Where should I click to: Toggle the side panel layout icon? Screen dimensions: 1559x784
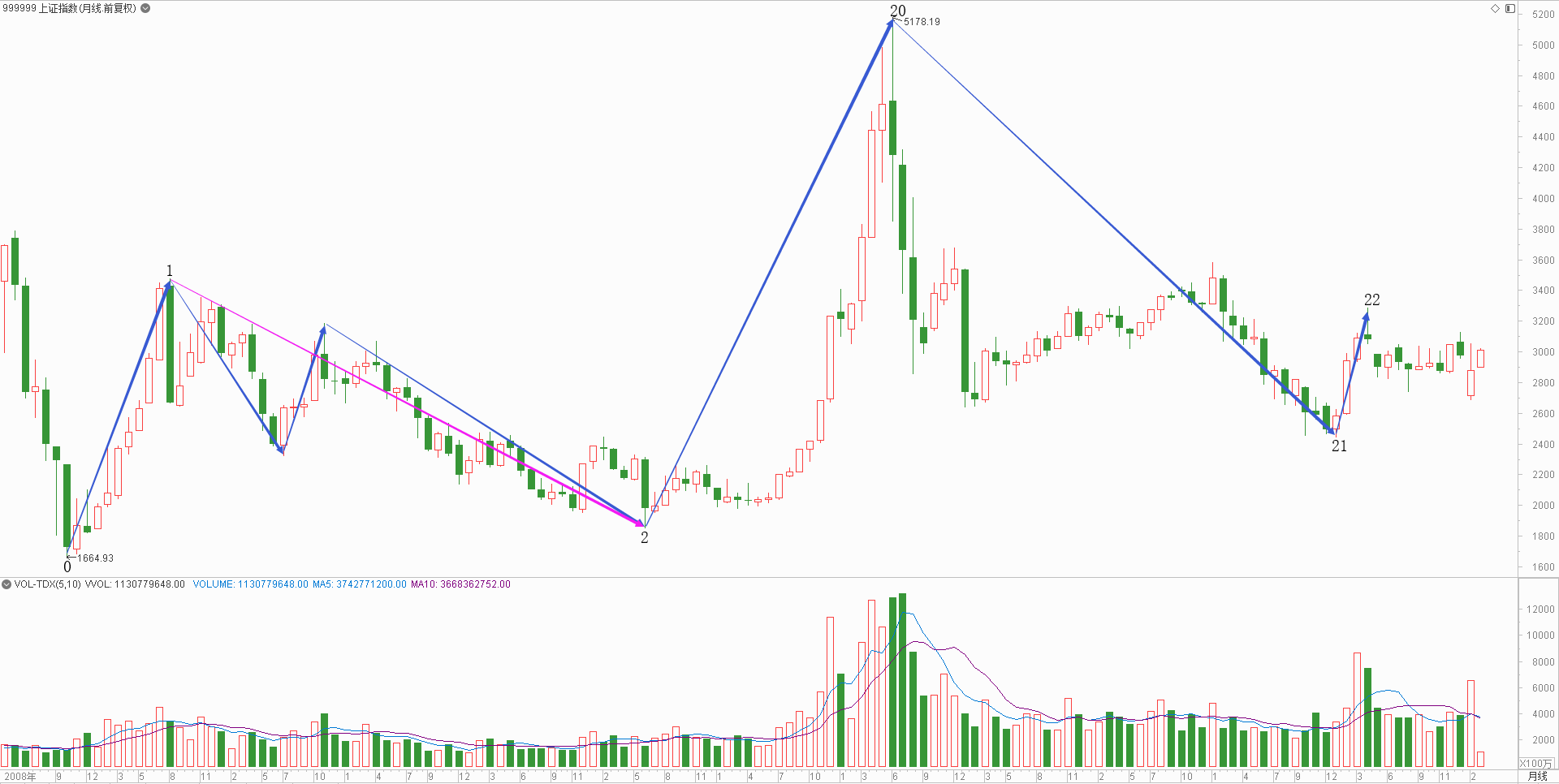click(1509, 8)
